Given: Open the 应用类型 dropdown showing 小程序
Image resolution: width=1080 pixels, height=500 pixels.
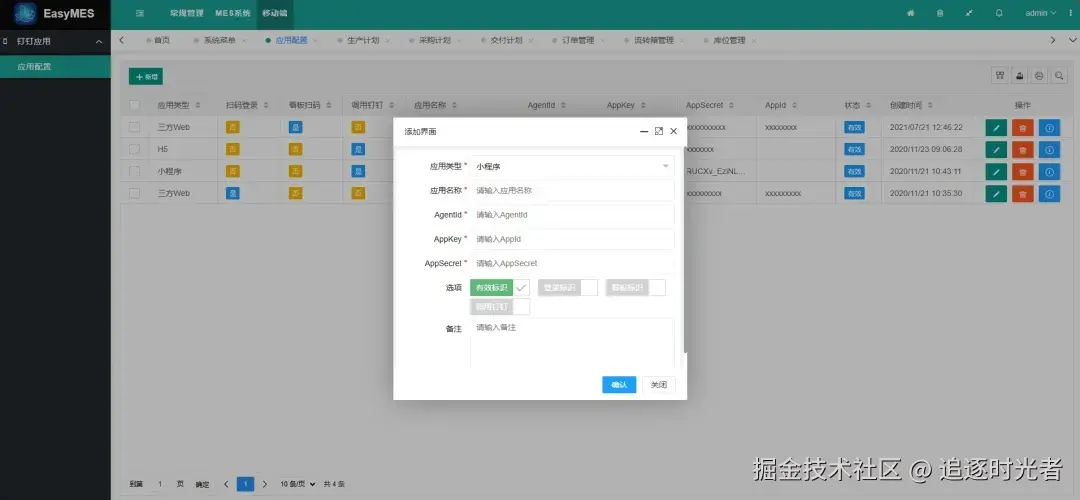Looking at the screenshot, I should (x=572, y=166).
